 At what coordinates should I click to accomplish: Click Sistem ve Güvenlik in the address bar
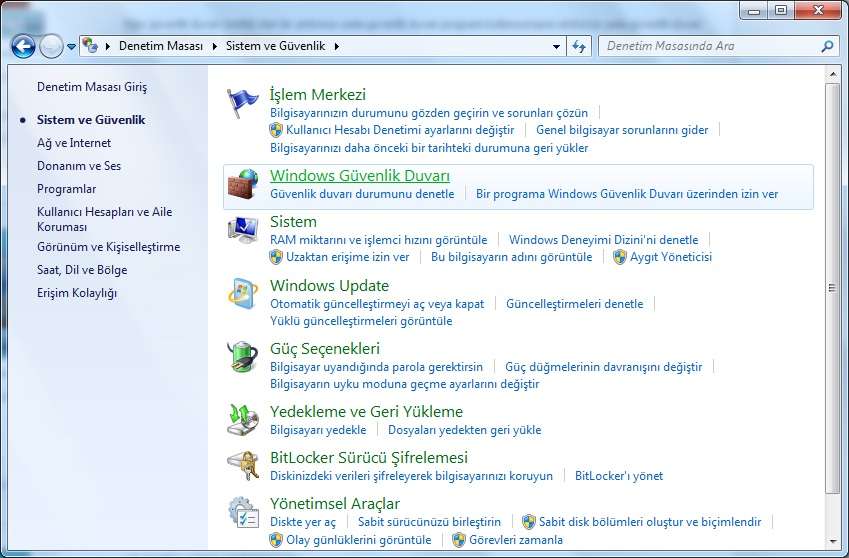[x=276, y=46]
